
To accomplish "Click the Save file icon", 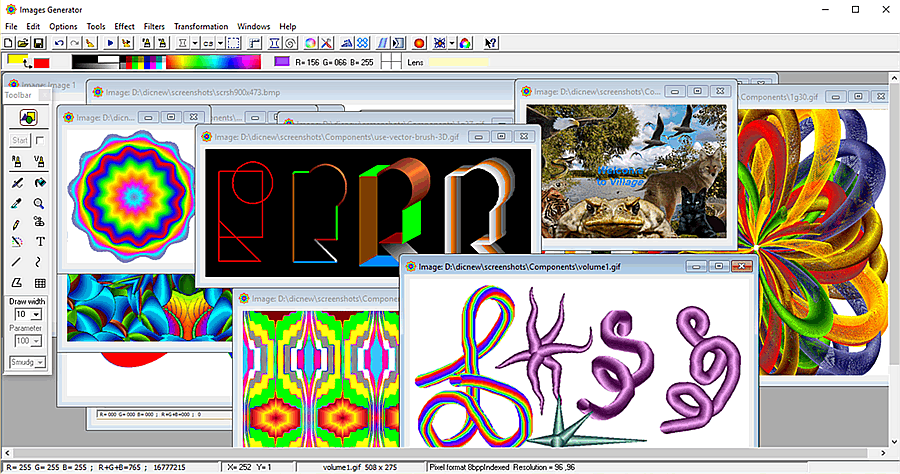I will click(x=38, y=43).
